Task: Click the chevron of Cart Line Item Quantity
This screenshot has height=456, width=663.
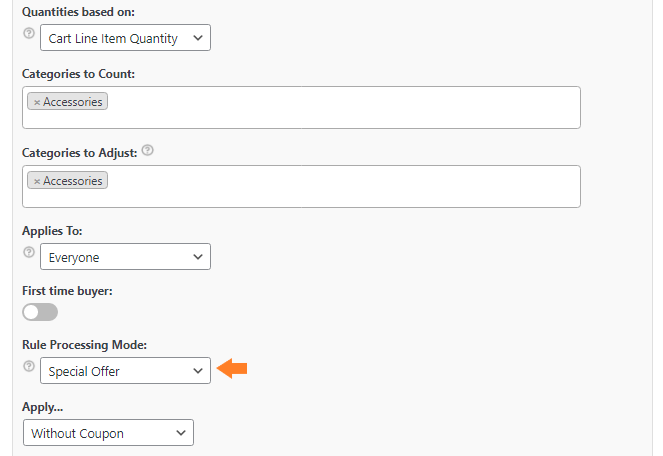Action: click(x=198, y=38)
